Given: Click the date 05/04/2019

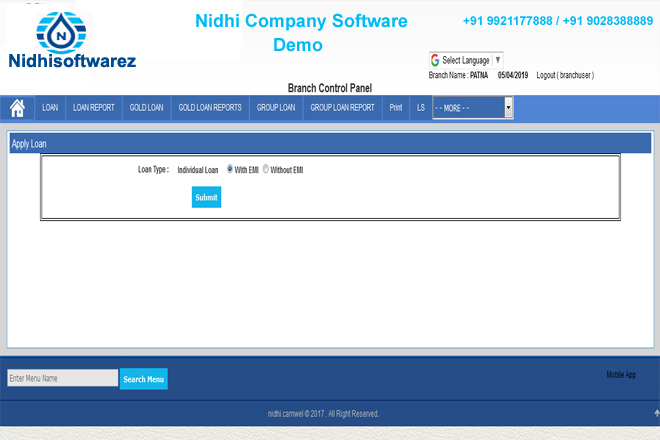Looking at the screenshot, I should coord(513,75).
